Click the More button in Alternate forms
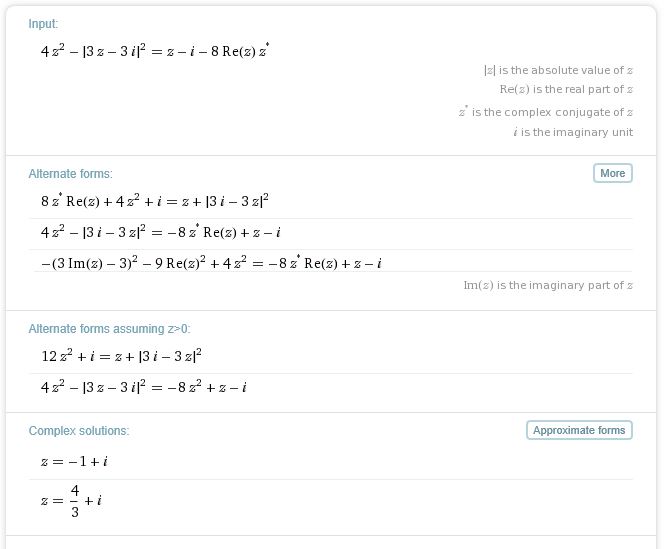Image resolution: width=669 pixels, height=549 pixels. pos(612,173)
